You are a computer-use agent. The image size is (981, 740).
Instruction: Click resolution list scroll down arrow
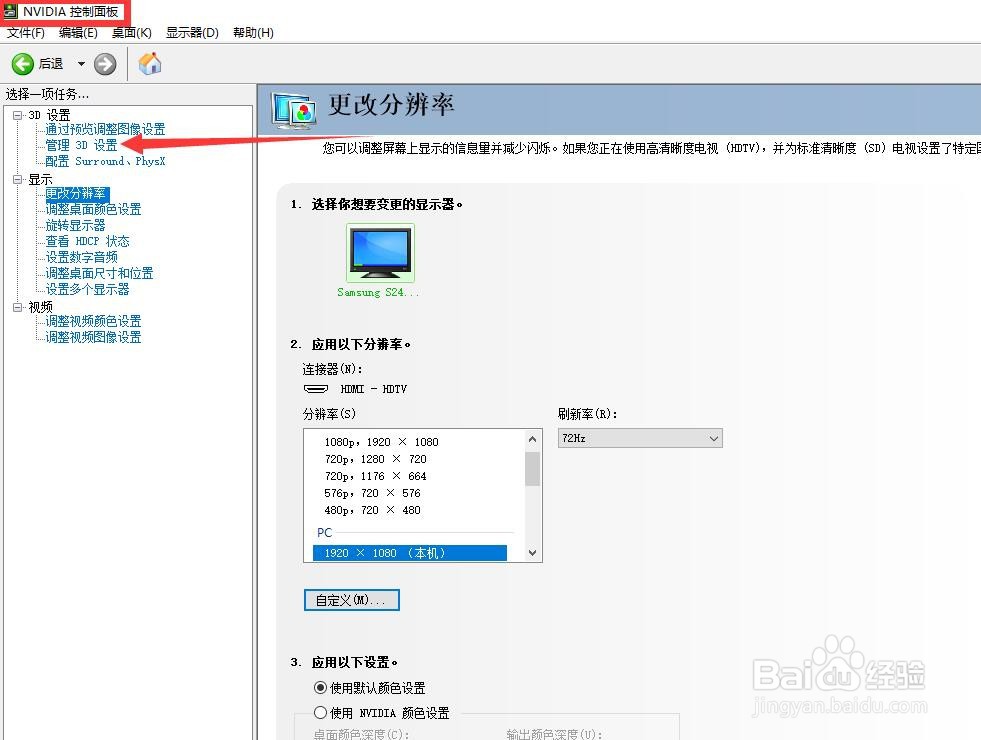[532, 553]
